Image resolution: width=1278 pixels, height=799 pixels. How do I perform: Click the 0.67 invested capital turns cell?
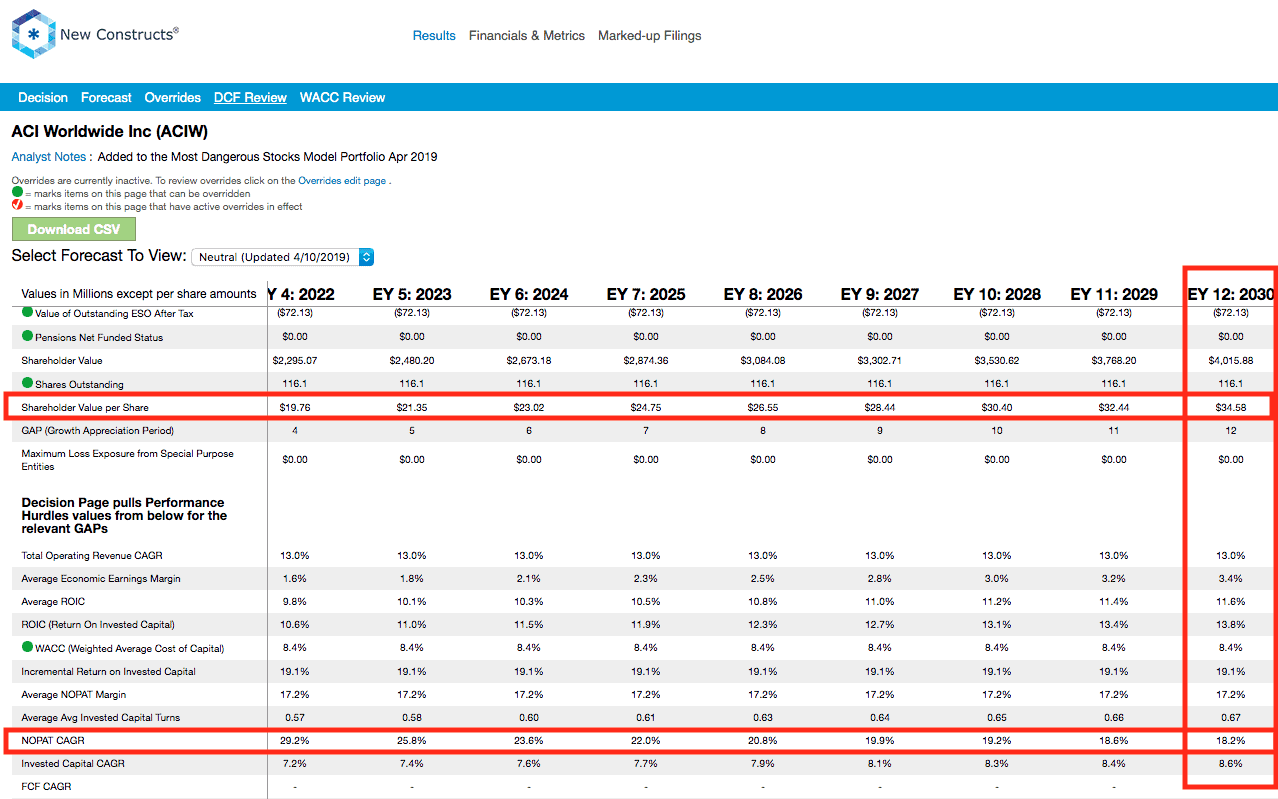click(1231, 718)
